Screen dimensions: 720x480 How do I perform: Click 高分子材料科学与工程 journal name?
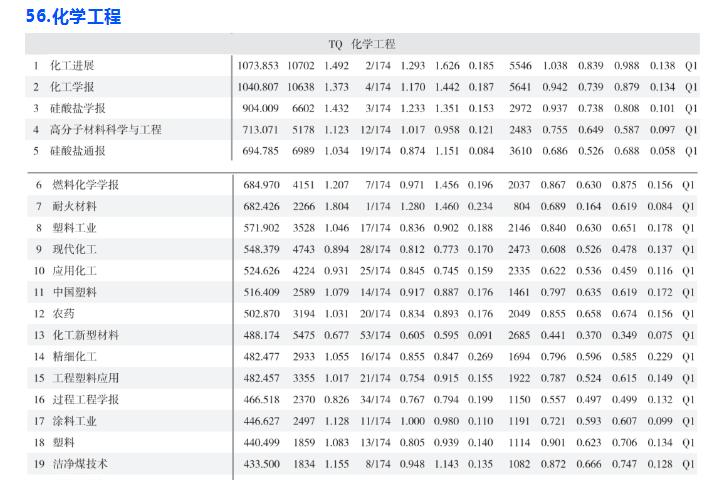[x=105, y=129]
